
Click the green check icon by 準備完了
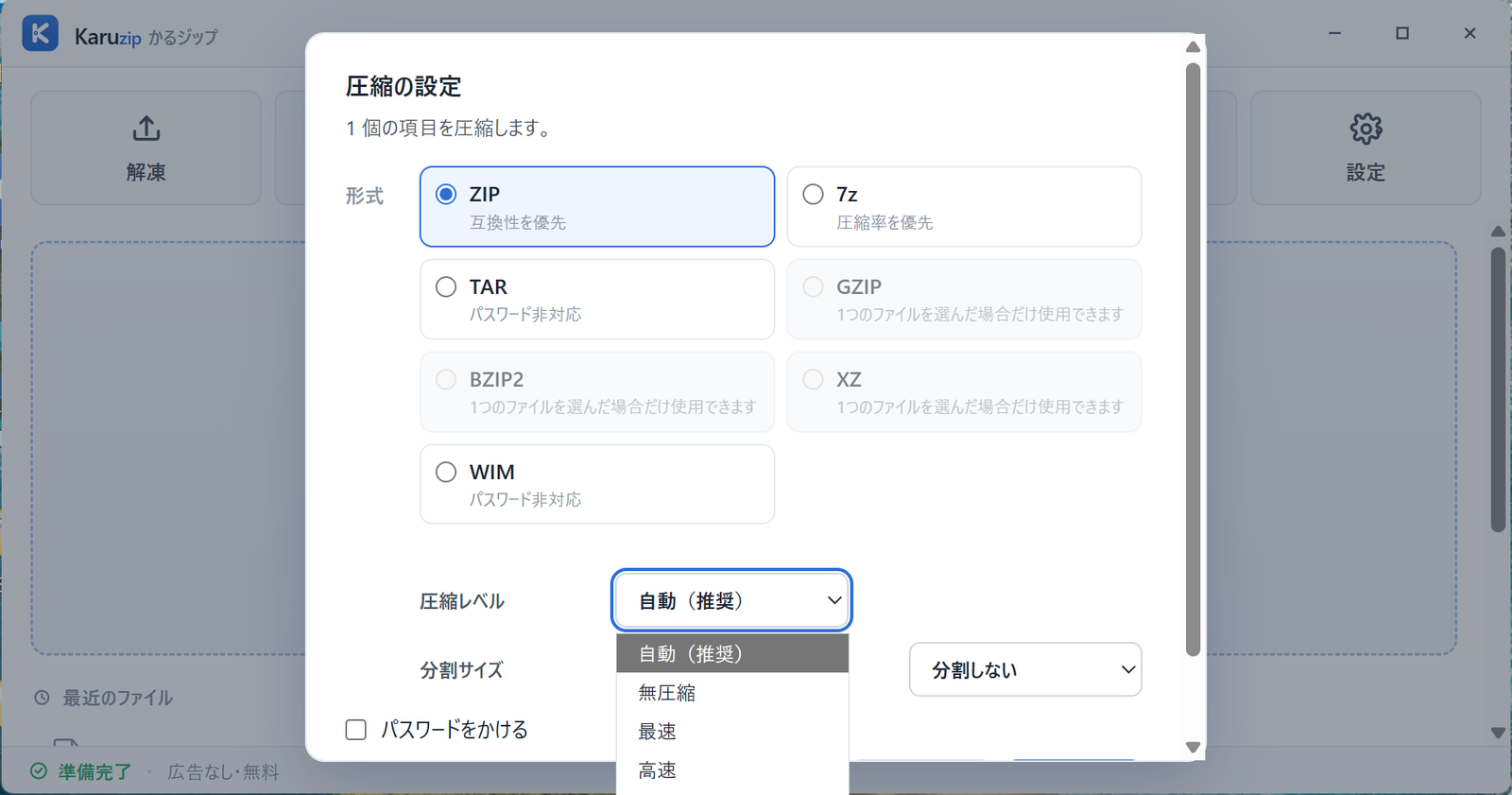(39, 771)
